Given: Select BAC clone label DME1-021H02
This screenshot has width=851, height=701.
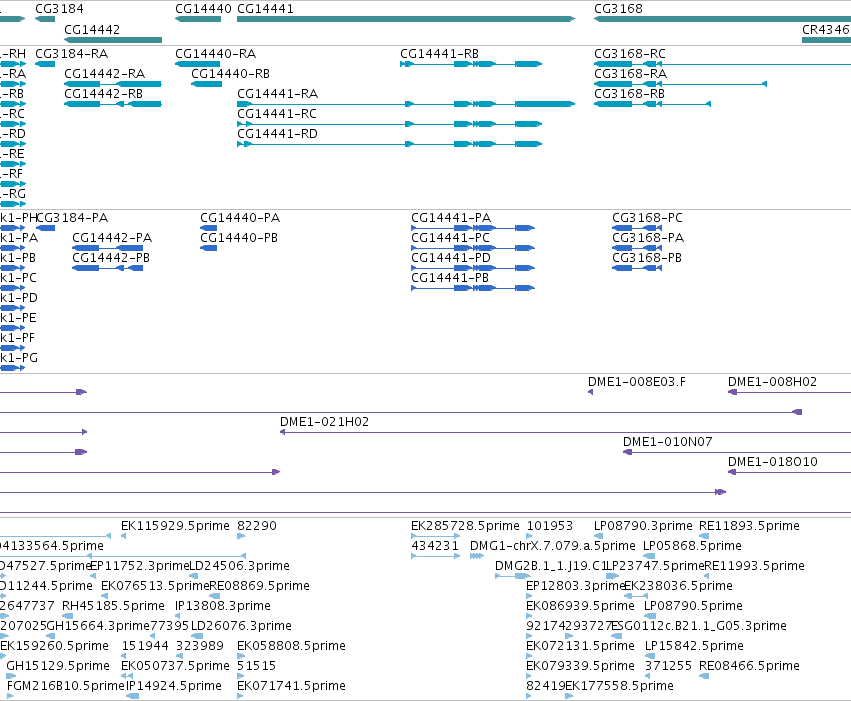Looking at the screenshot, I should click(x=325, y=422).
